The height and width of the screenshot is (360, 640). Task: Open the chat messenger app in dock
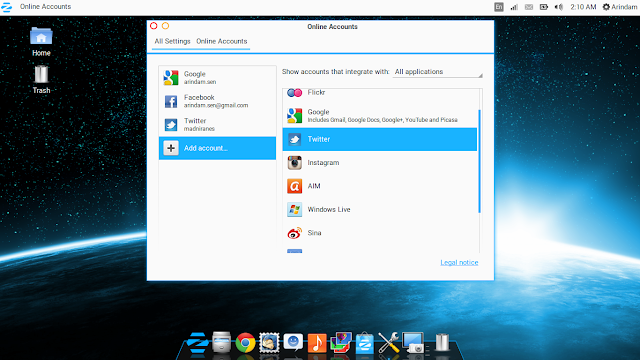(x=293, y=342)
